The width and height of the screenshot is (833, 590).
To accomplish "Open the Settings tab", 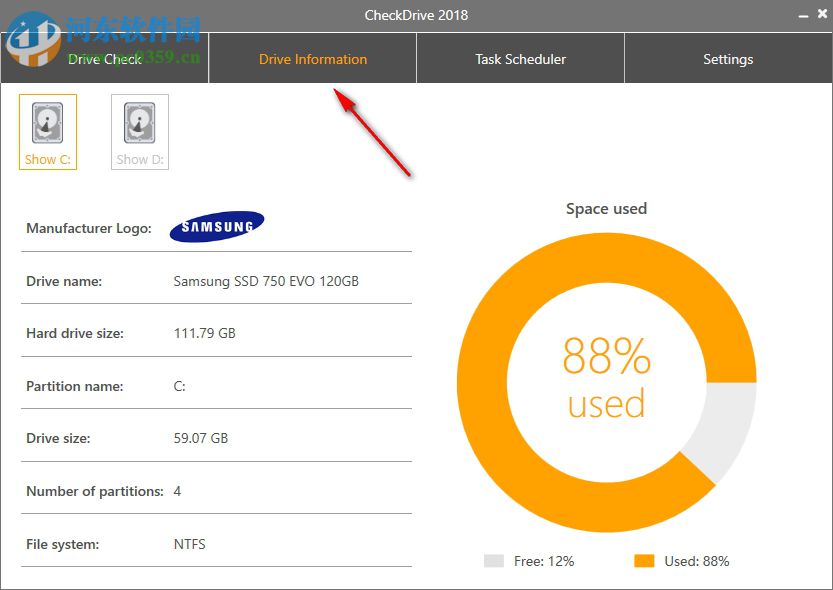I will [x=728, y=59].
